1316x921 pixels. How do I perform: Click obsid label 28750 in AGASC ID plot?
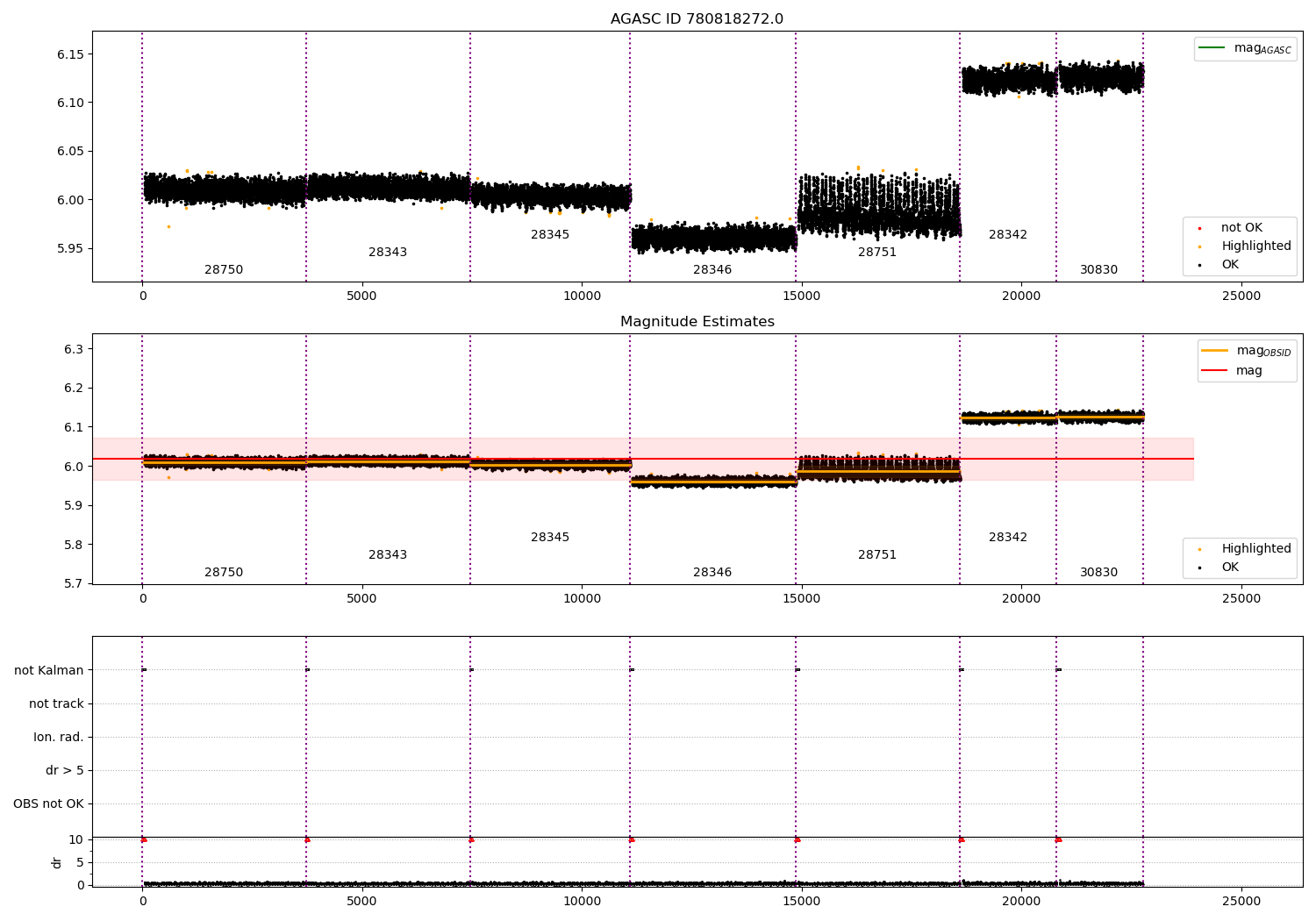[x=224, y=270]
